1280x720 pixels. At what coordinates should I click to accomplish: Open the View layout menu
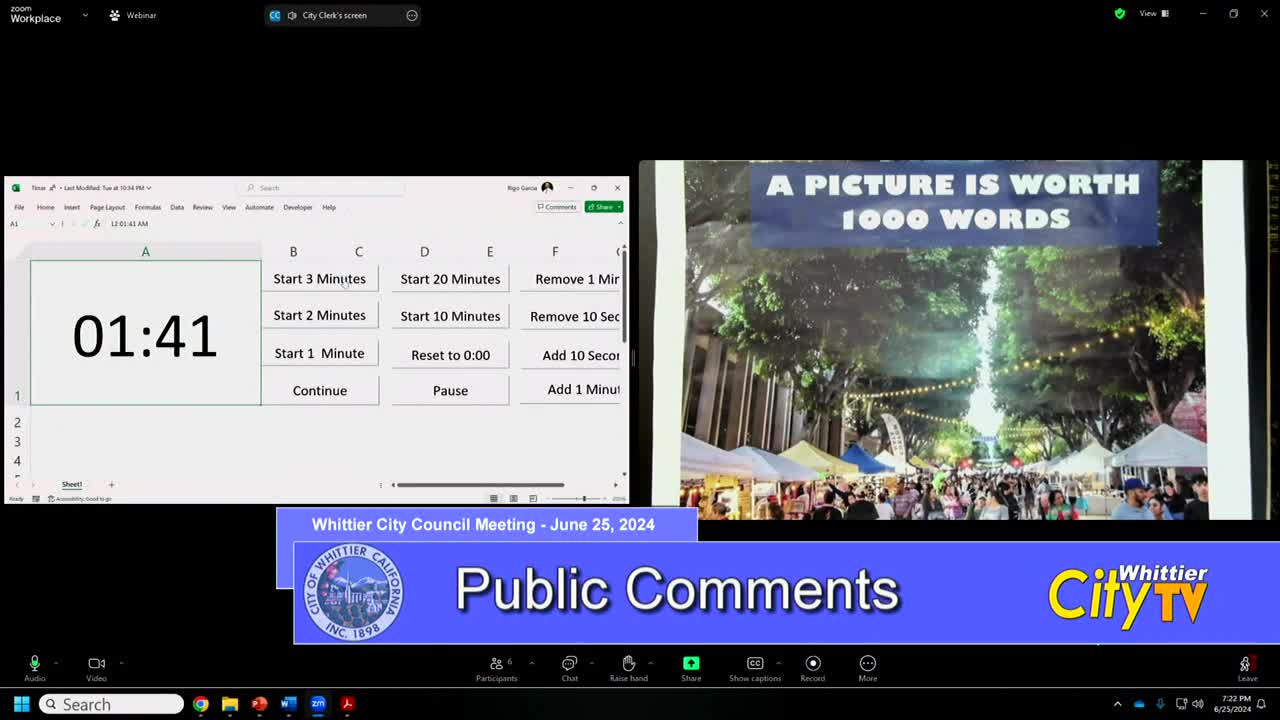[x=1153, y=14]
